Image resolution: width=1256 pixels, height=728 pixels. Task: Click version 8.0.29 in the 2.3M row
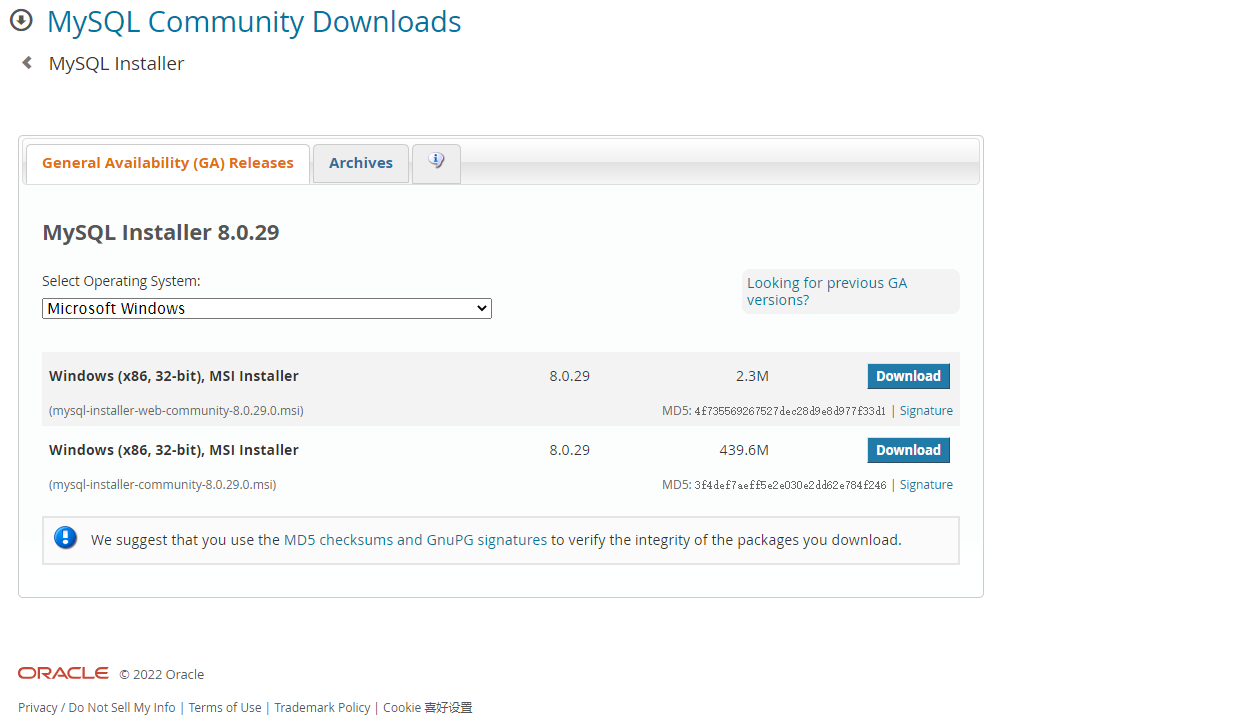click(569, 376)
